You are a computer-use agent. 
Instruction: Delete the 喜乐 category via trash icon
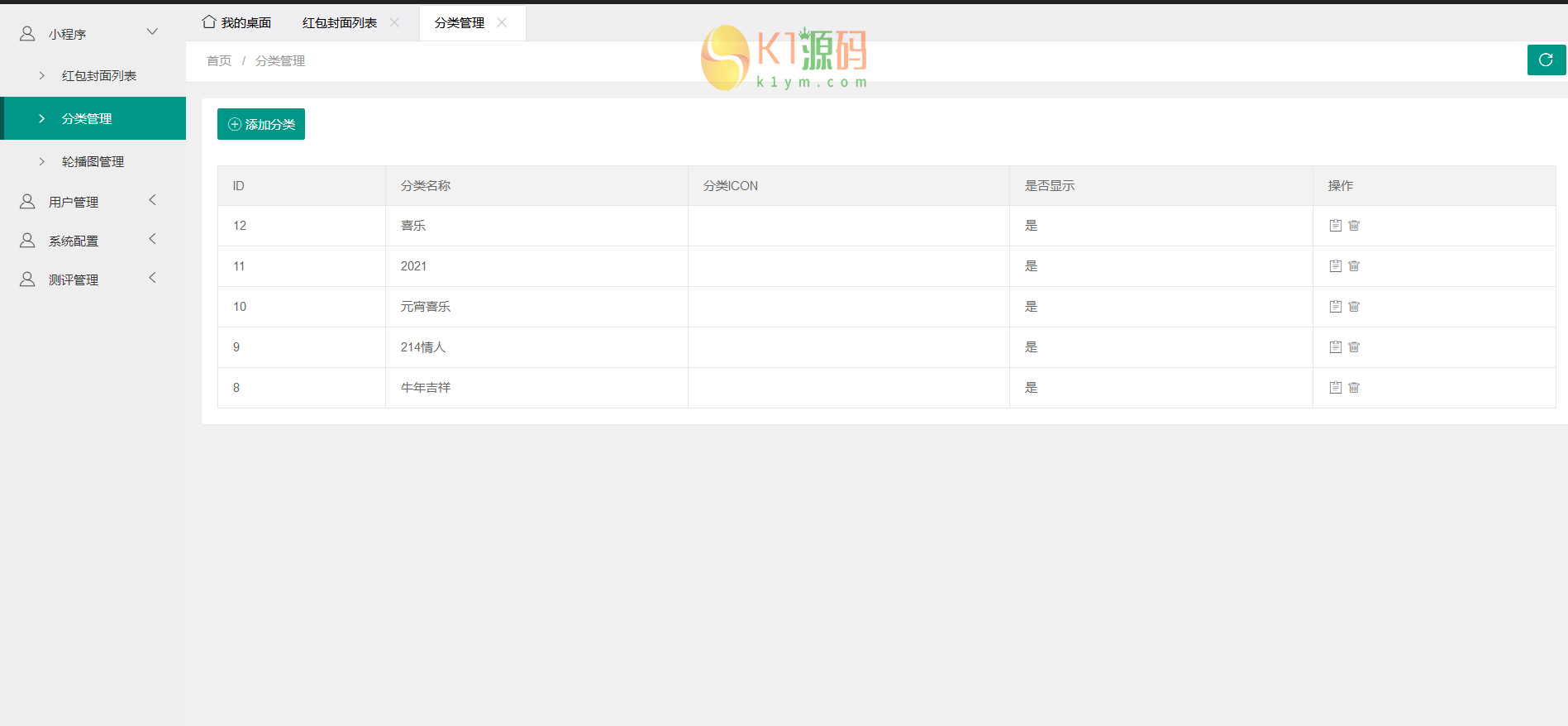(1354, 226)
